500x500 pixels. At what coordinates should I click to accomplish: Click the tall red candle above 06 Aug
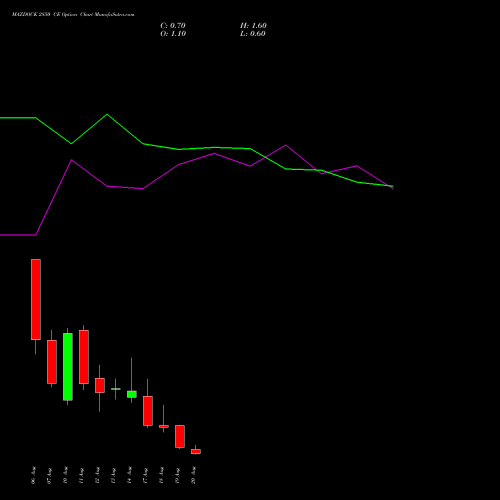point(36,299)
